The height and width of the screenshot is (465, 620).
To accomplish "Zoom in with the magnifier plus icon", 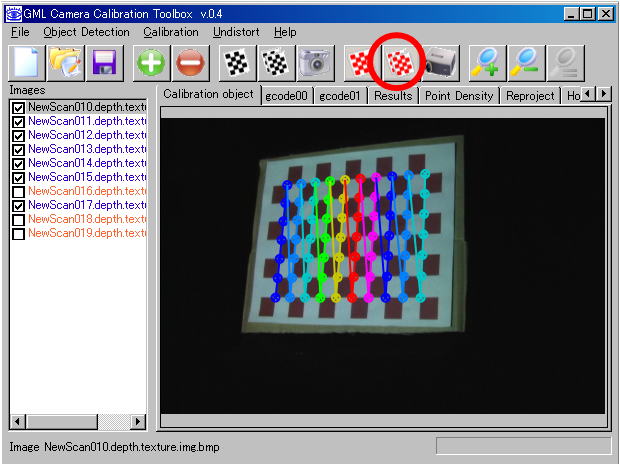I will point(487,63).
